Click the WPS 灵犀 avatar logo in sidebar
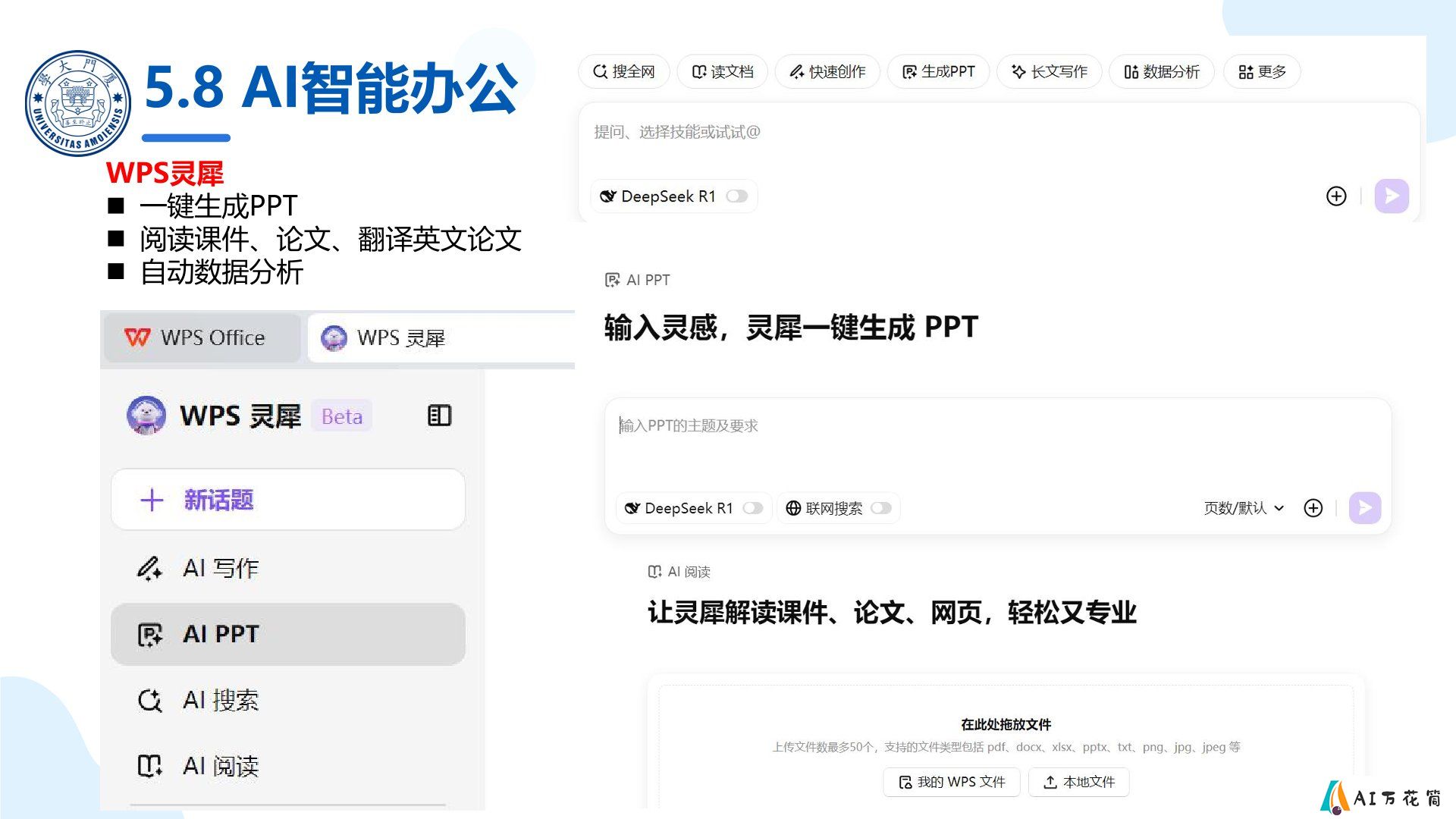1456x819 pixels. tap(146, 416)
